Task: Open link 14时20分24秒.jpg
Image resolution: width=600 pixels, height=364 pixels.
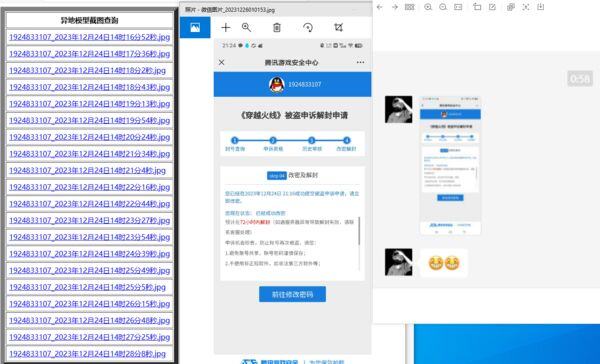Action: [x=90, y=137]
